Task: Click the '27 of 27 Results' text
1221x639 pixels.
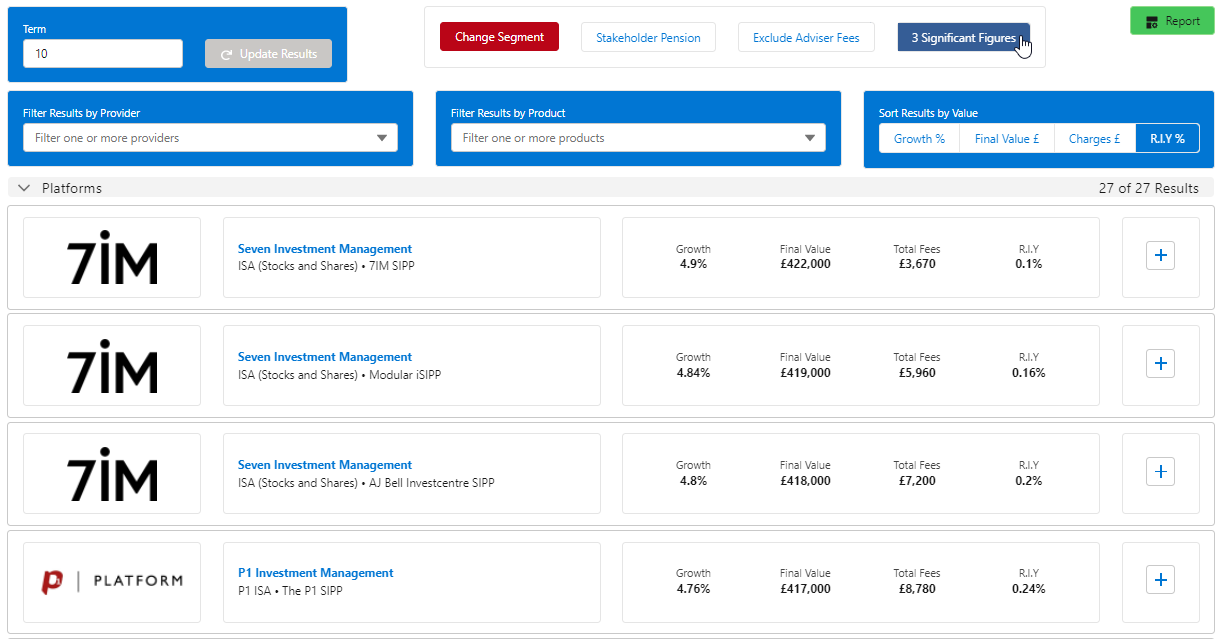Action: (1148, 188)
